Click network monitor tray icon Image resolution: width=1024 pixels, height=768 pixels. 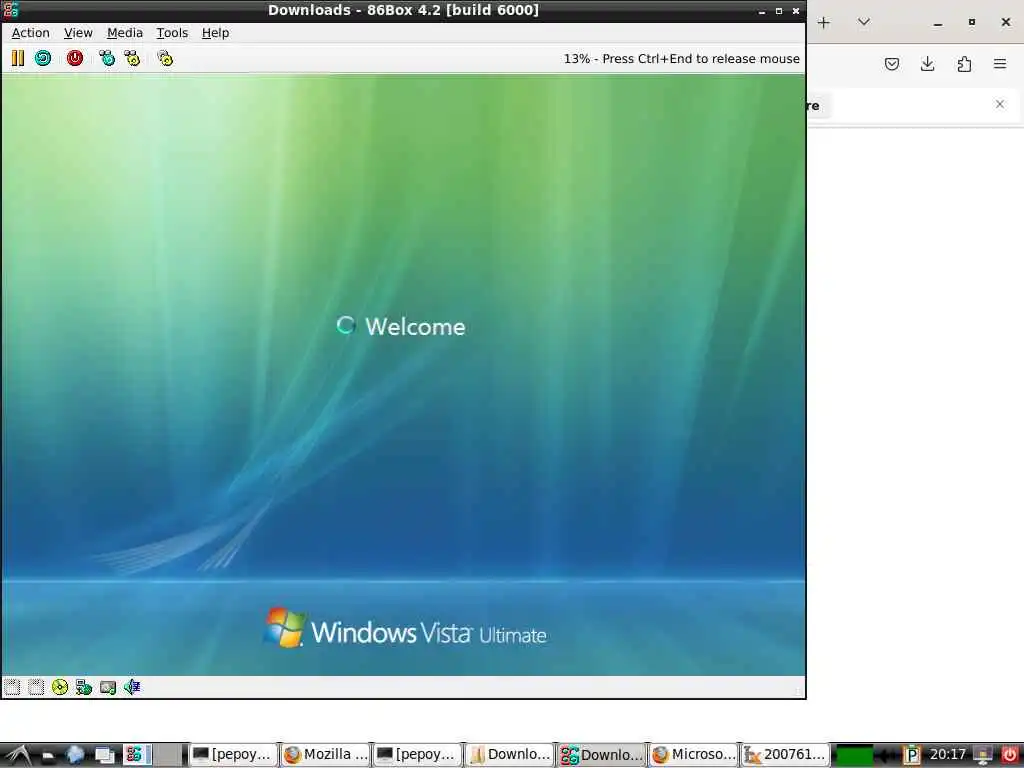click(x=982, y=756)
